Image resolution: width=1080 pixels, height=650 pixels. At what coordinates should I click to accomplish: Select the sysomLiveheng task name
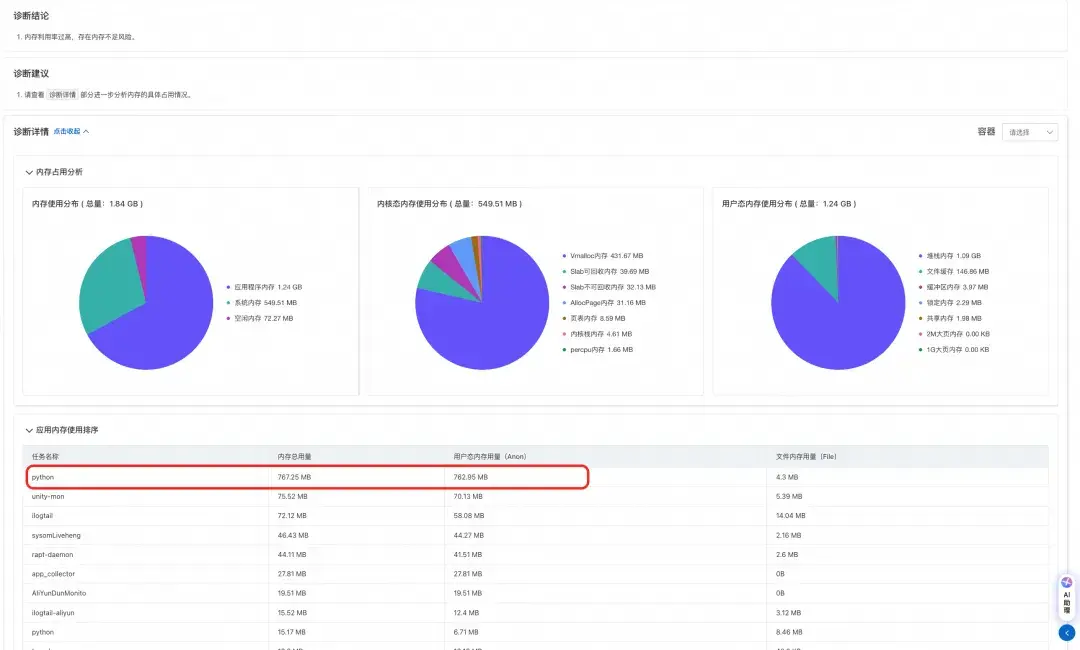click(56, 535)
